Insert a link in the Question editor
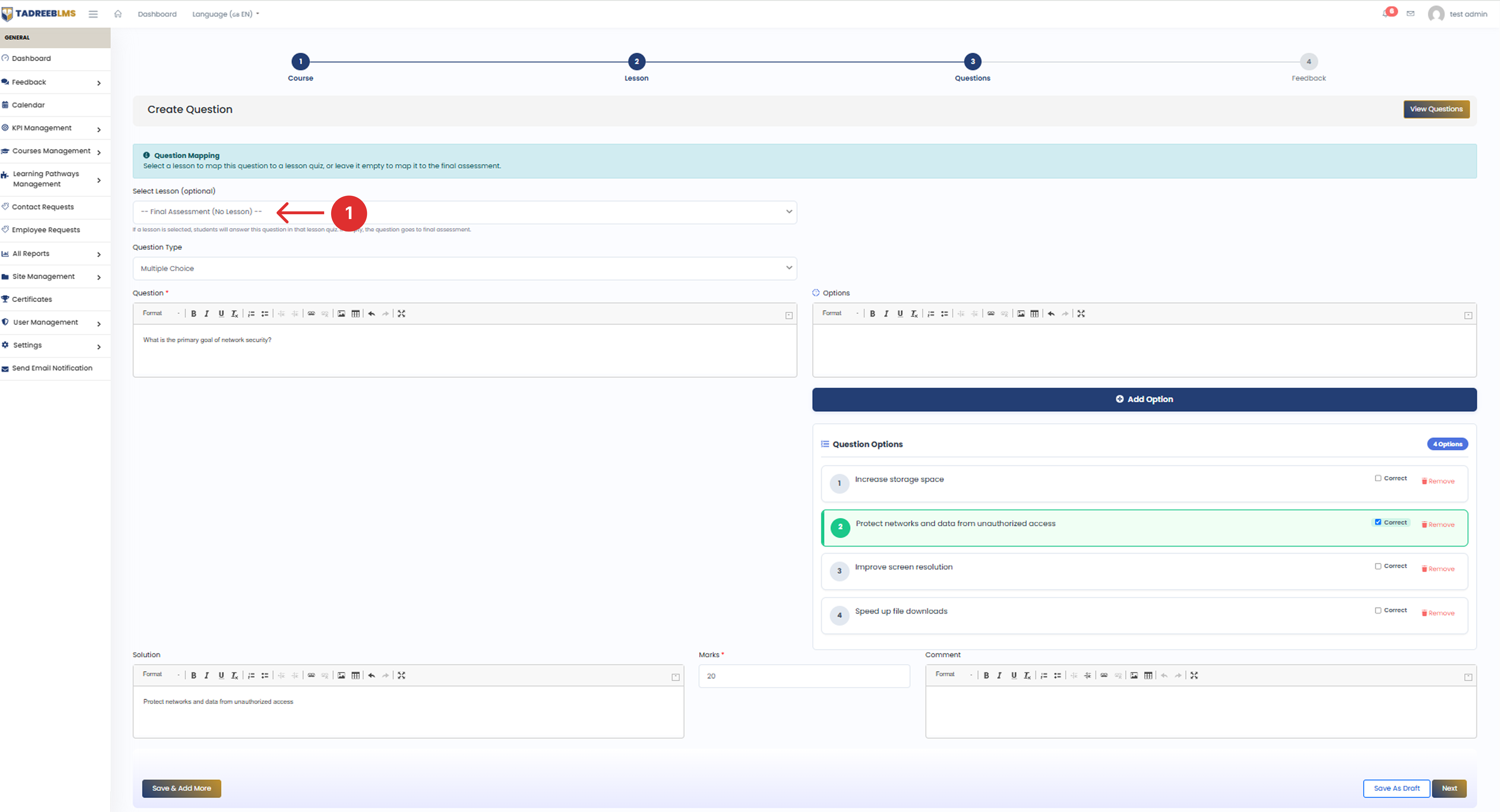 pyautogui.click(x=311, y=314)
